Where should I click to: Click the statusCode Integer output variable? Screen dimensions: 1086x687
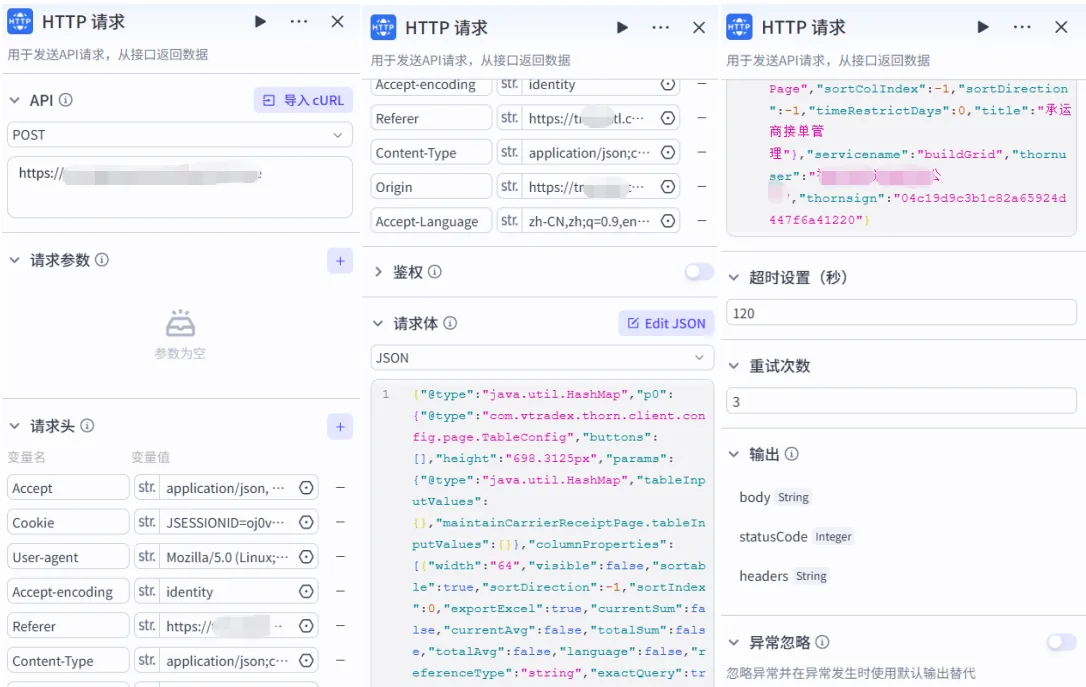[x=796, y=537]
